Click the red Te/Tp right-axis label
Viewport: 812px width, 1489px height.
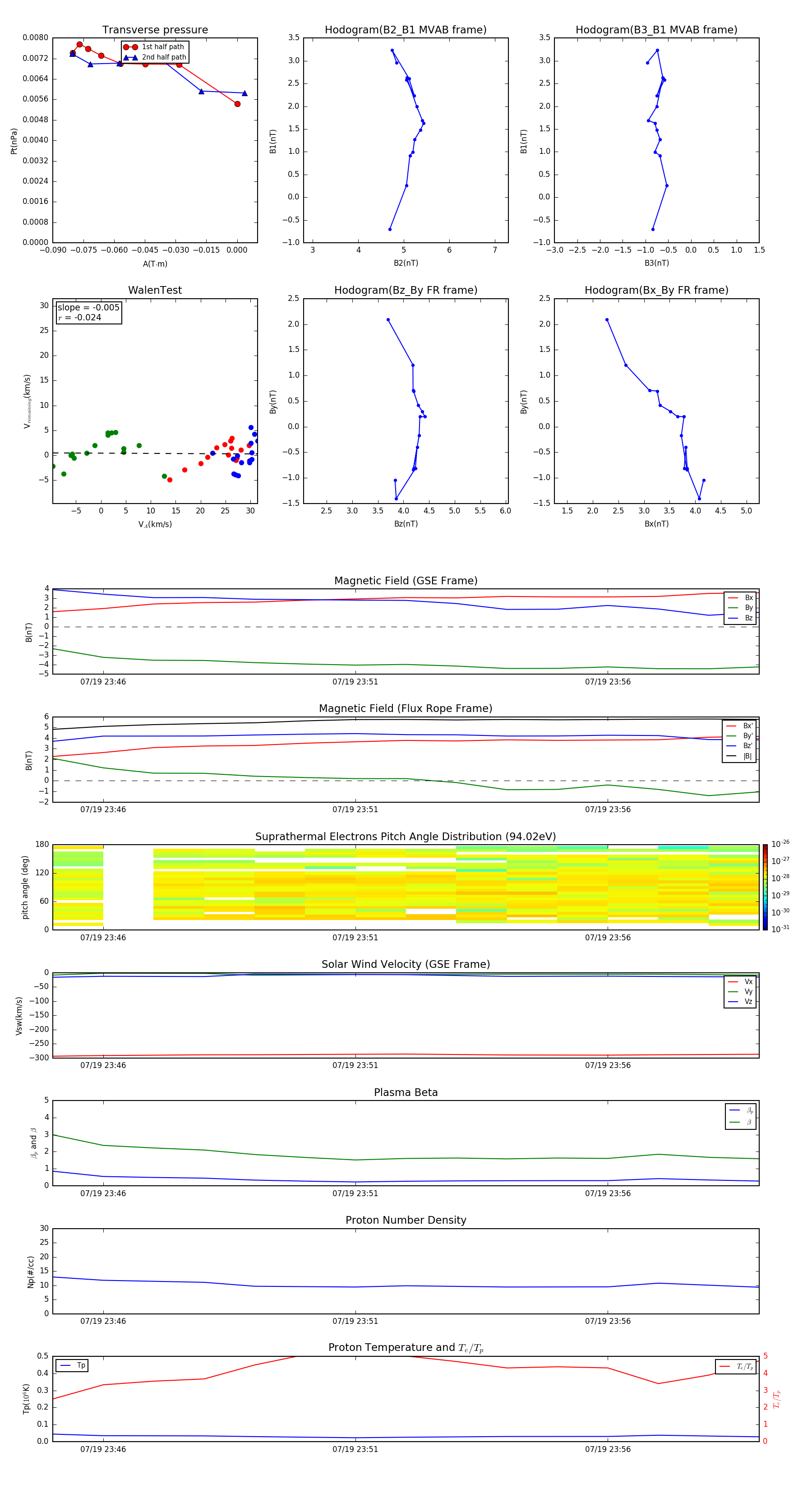point(777,1399)
